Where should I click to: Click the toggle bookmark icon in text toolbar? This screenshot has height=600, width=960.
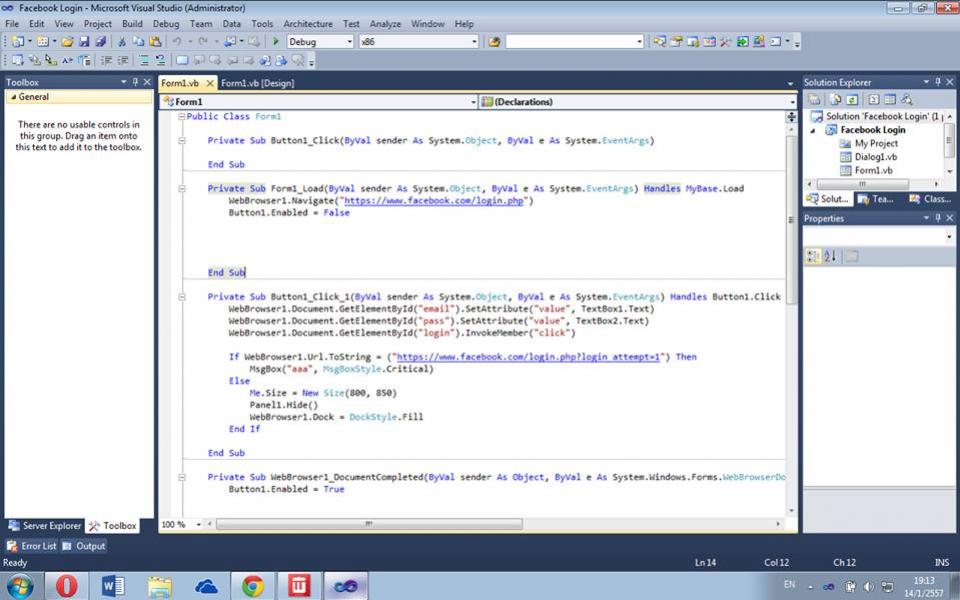pyautogui.click(x=182, y=60)
